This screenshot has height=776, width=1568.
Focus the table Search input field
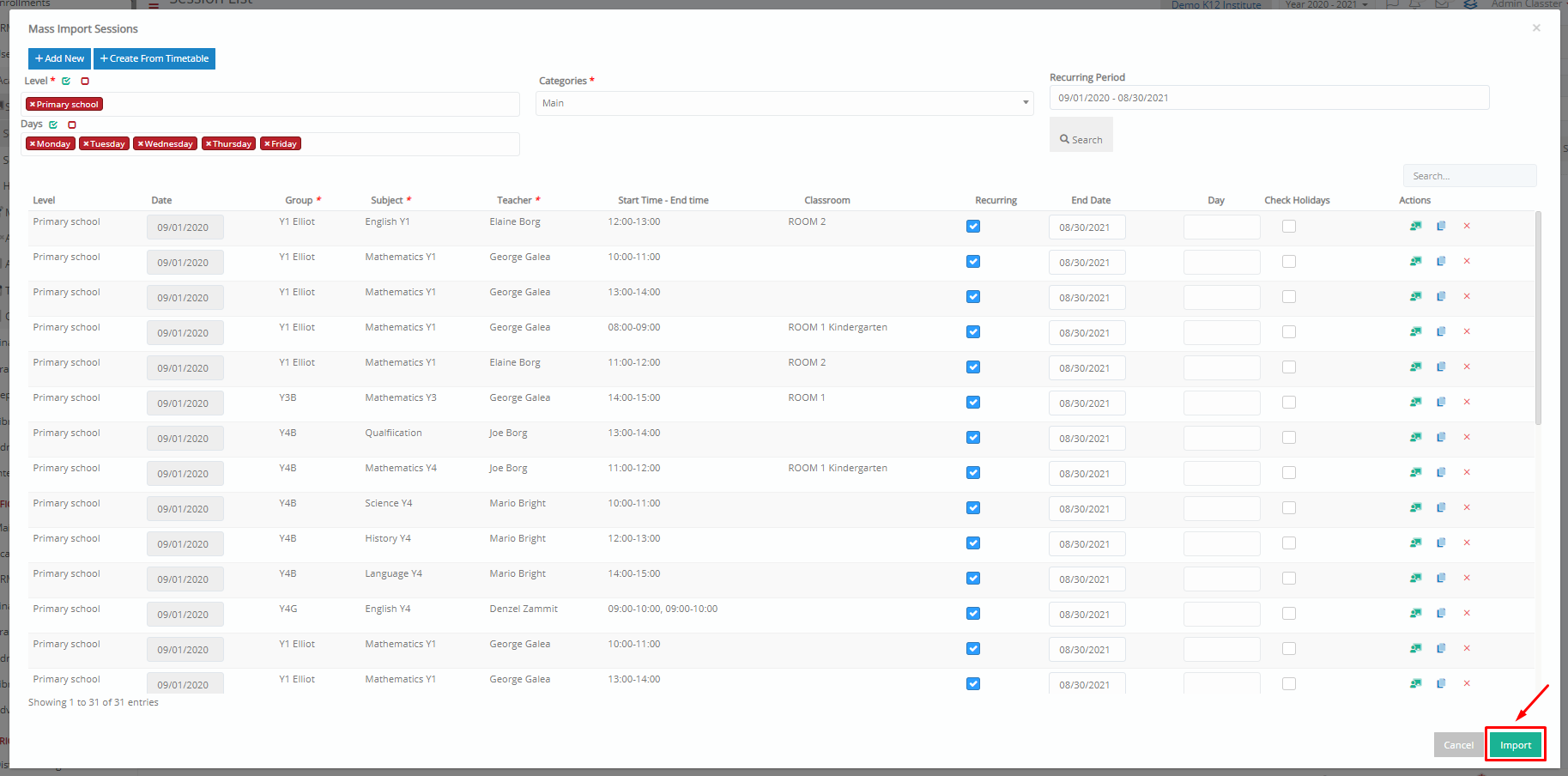[x=1470, y=176]
